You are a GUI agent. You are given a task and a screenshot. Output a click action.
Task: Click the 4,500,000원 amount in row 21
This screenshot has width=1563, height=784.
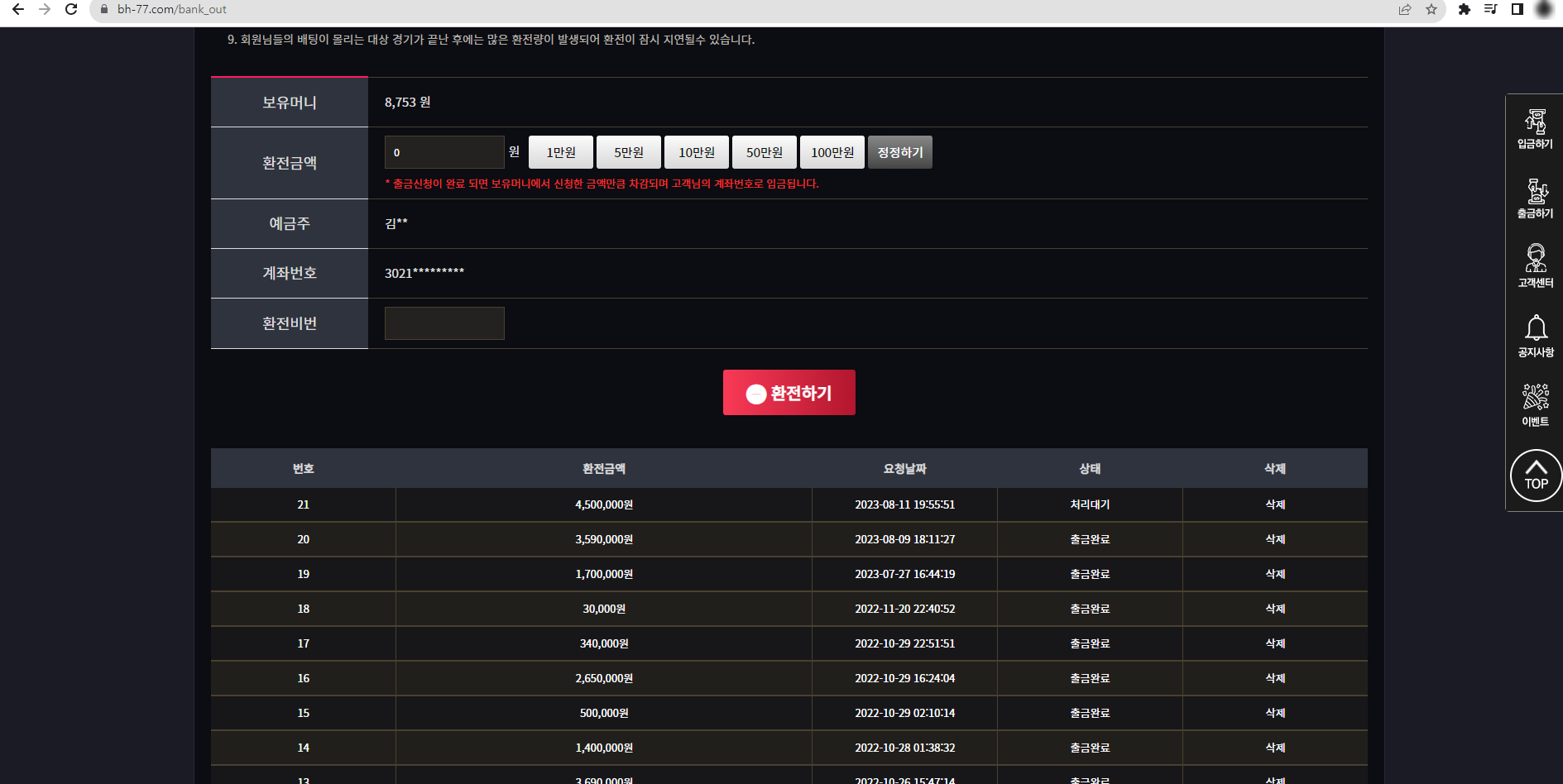(x=604, y=504)
